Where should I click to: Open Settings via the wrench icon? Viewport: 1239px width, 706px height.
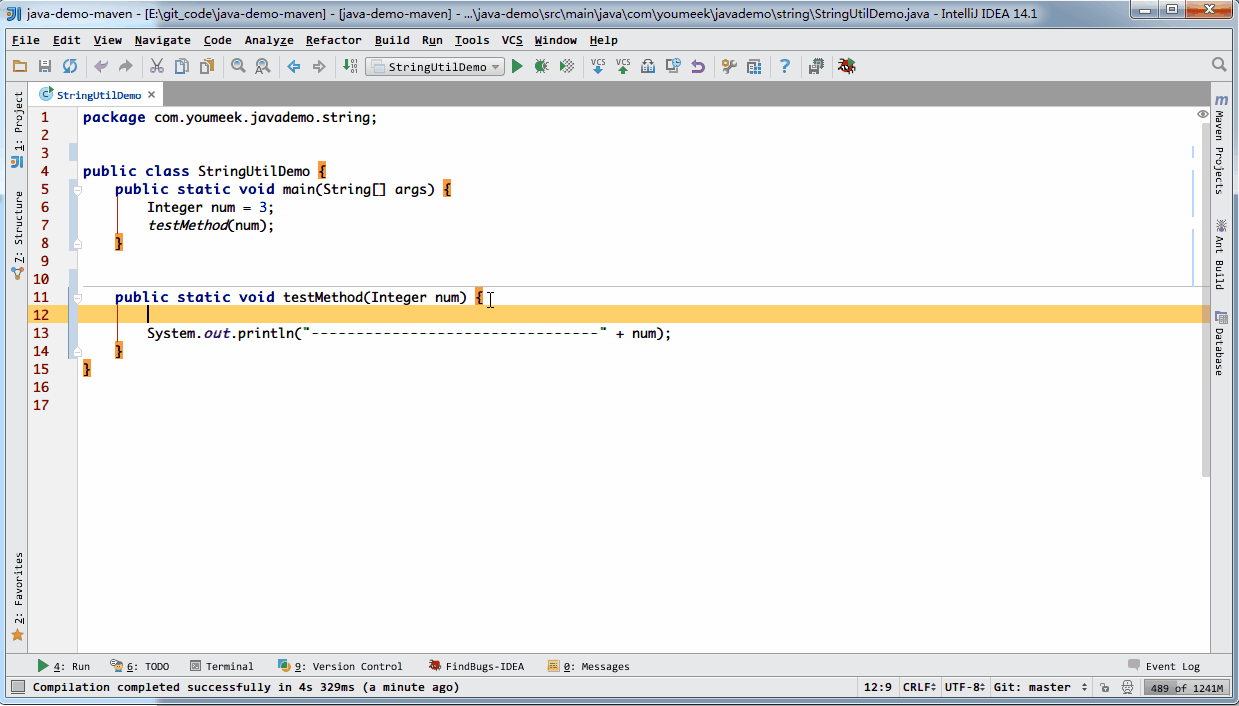[x=729, y=65]
